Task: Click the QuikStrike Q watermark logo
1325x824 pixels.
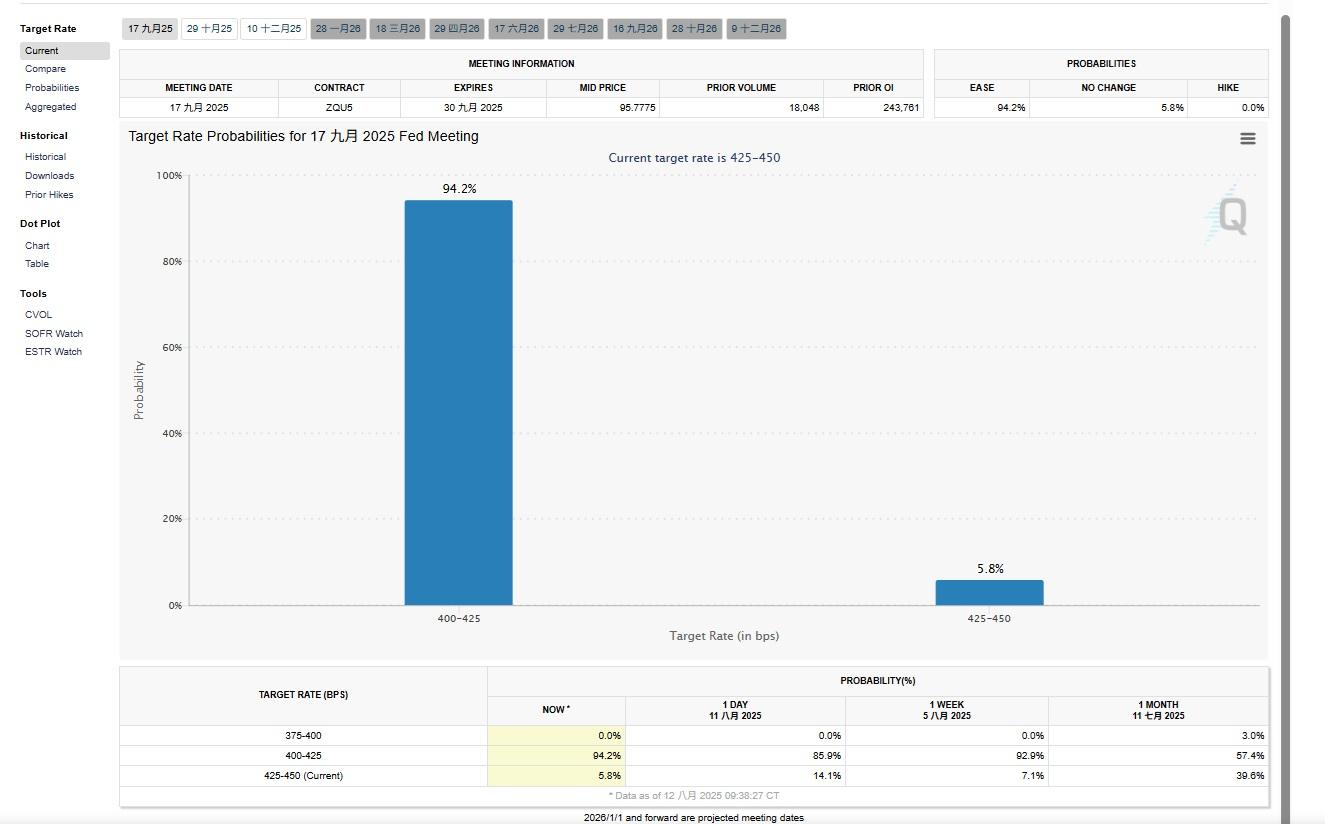Action: click(1227, 216)
